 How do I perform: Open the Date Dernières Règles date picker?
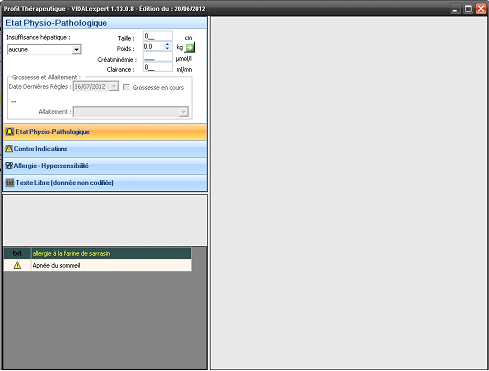[114, 86]
